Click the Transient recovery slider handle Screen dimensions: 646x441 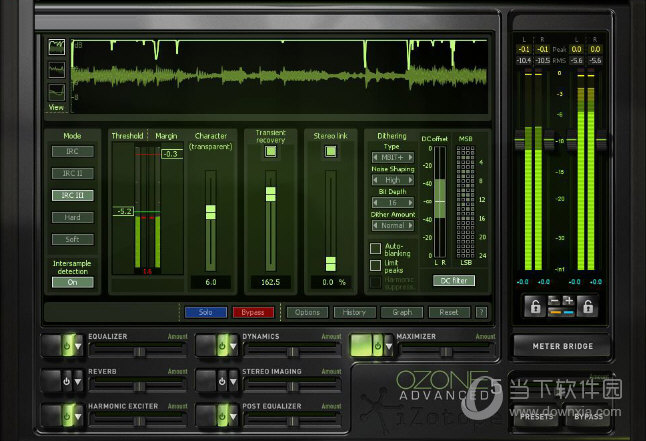tap(271, 194)
